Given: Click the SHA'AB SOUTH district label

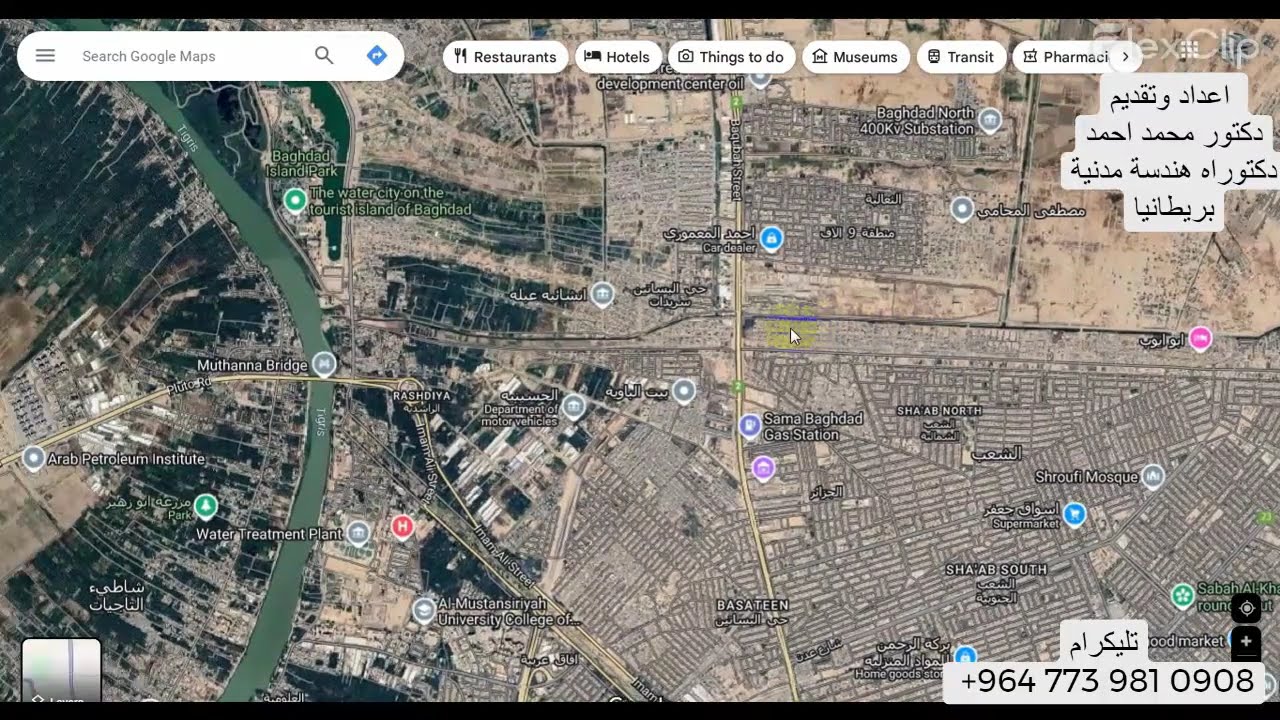Looking at the screenshot, I should coord(996,569).
